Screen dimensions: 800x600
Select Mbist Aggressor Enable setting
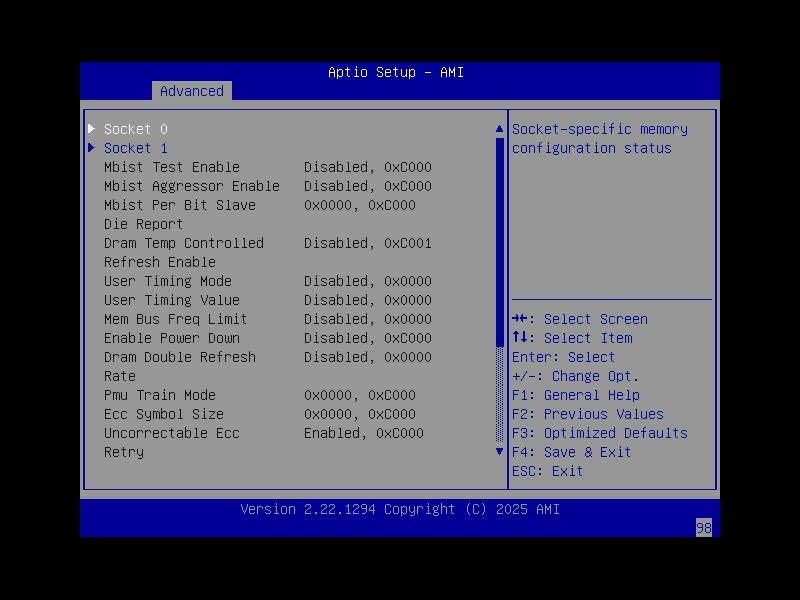coord(268,186)
